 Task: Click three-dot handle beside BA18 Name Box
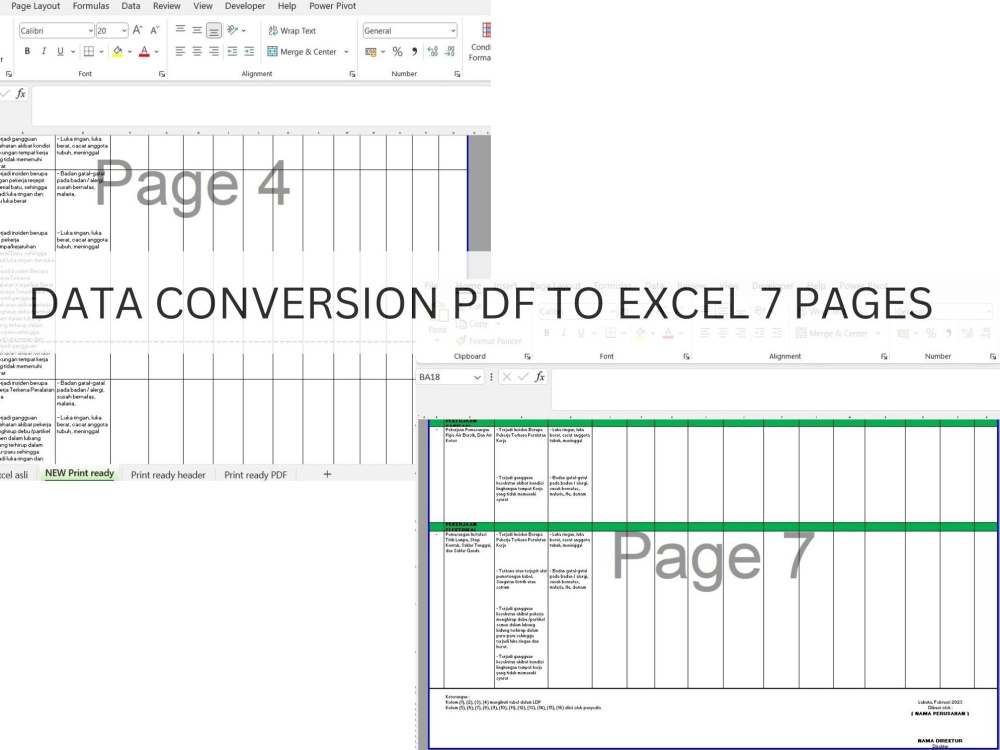[491, 377]
